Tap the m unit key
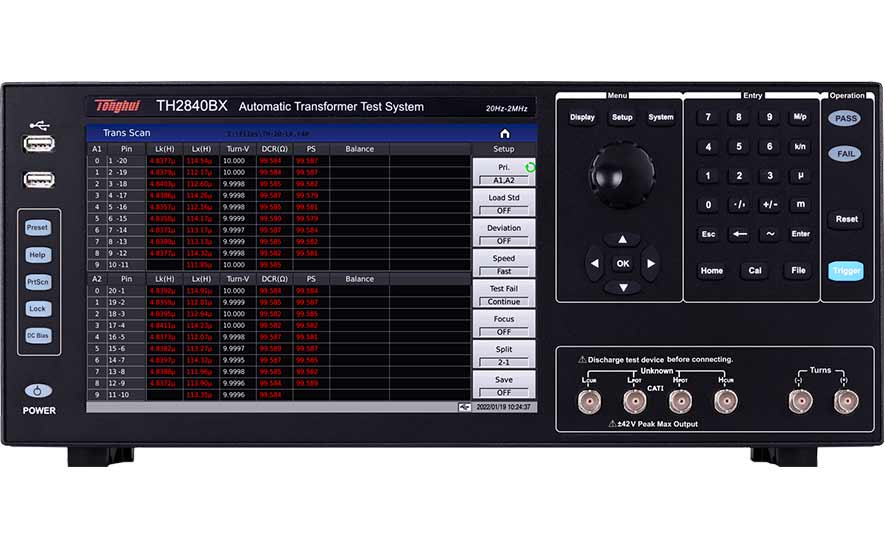 pos(800,204)
